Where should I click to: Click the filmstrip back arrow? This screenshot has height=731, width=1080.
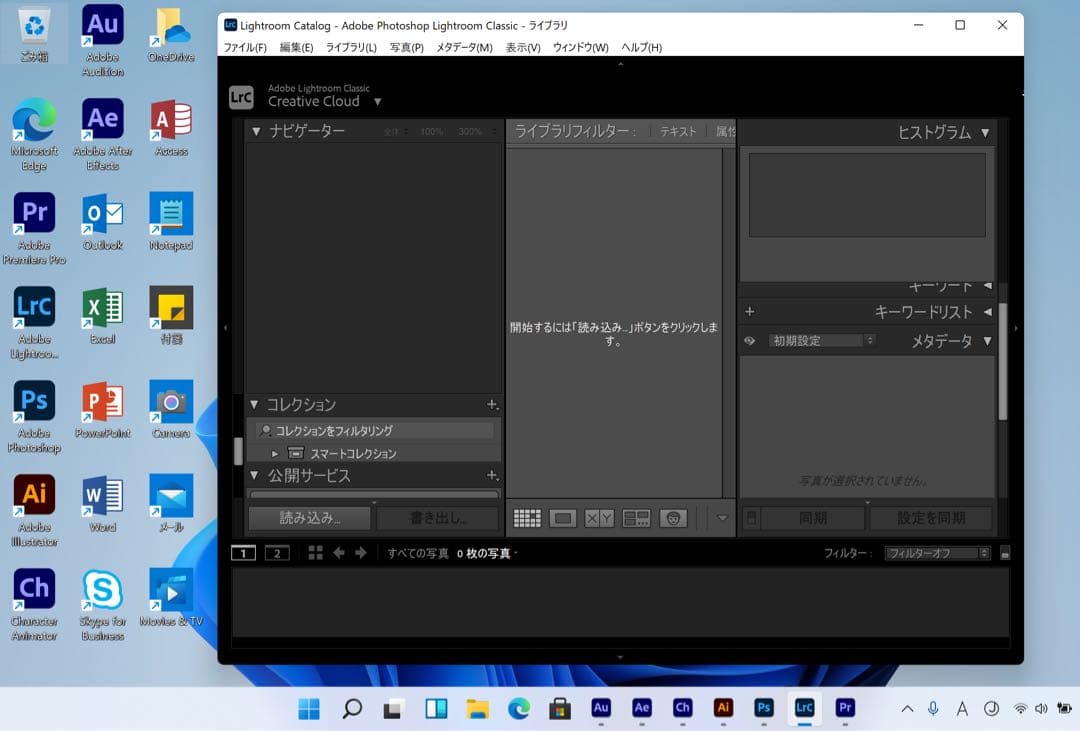(340, 552)
